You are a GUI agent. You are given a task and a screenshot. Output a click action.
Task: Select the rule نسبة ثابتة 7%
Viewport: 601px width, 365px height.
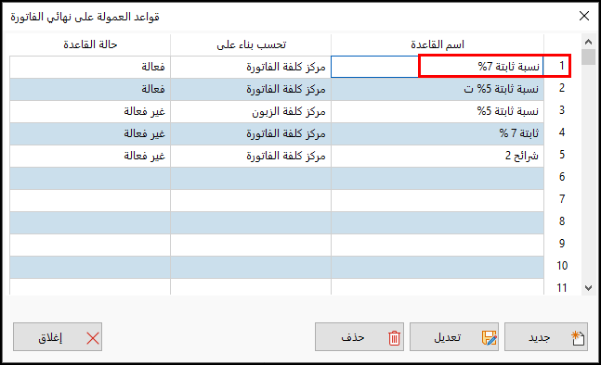[x=437, y=67]
